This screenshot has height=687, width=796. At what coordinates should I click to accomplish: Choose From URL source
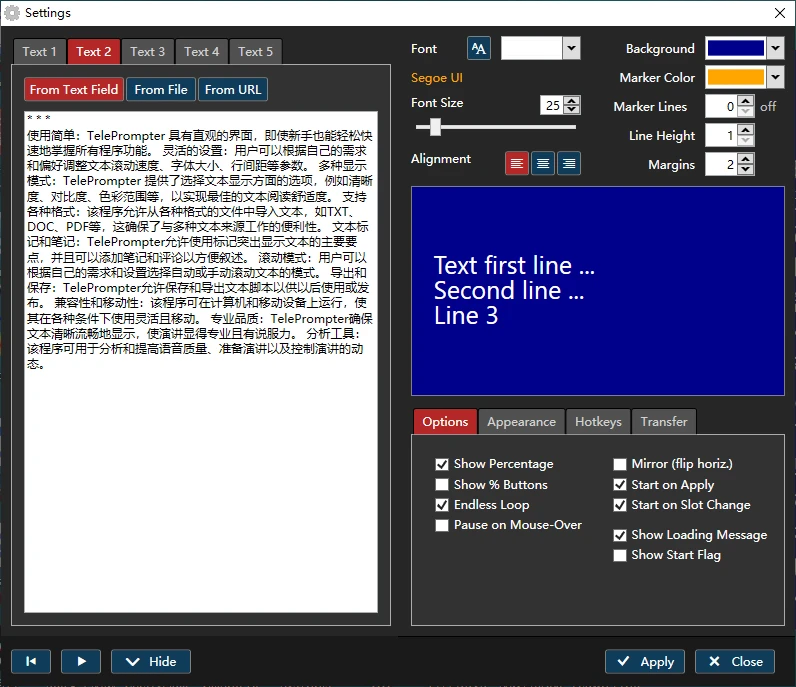tap(233, 89)
